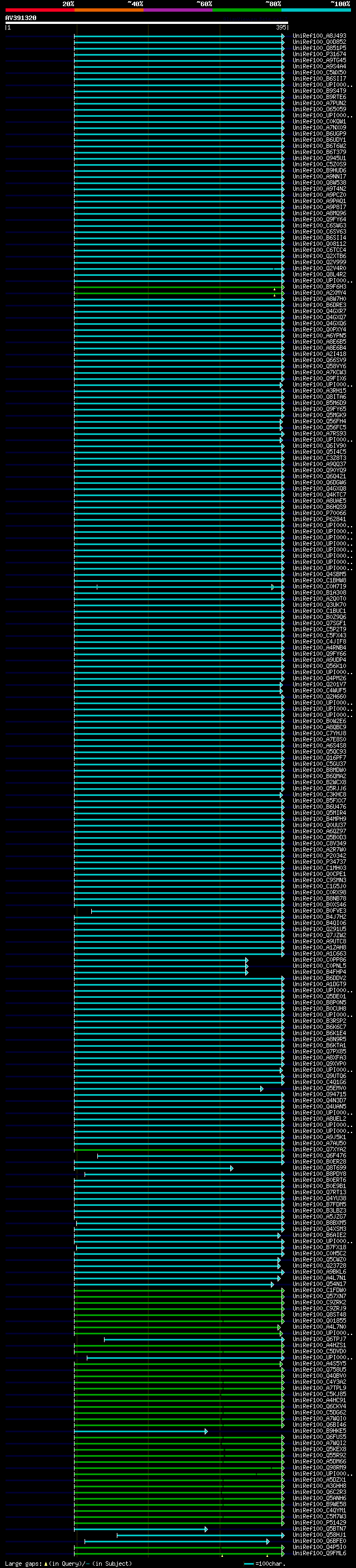
Task: Open hit UniRef100_Q0D852
Action: [319, 42]
